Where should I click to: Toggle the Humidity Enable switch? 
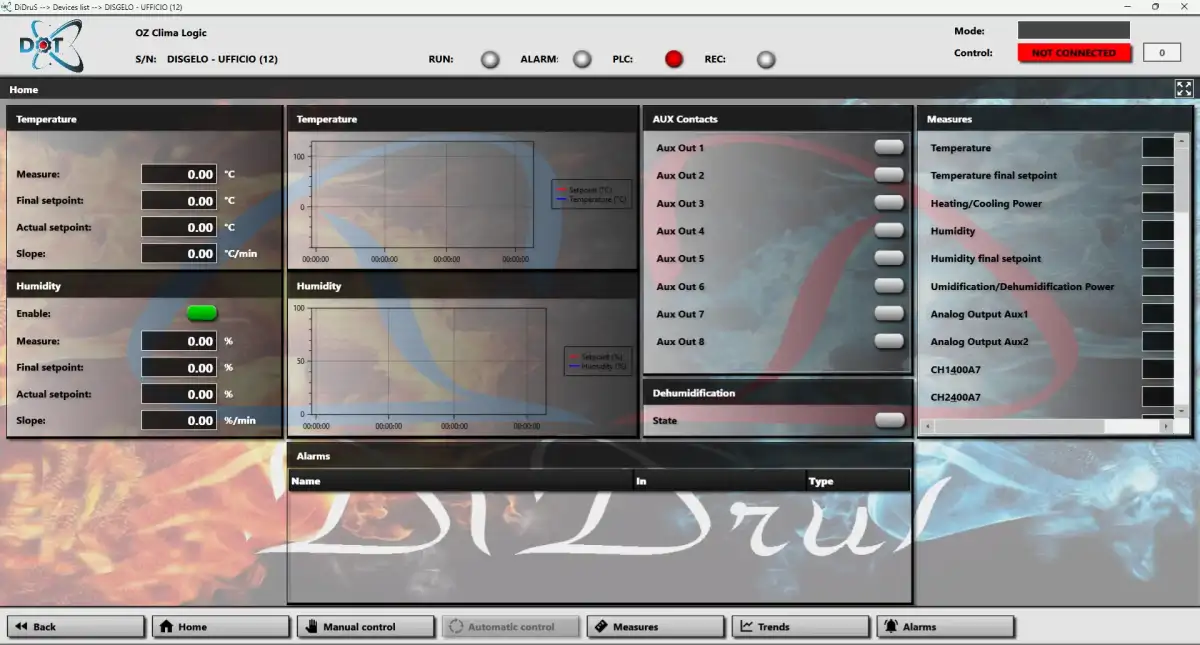tap(202, 313)
